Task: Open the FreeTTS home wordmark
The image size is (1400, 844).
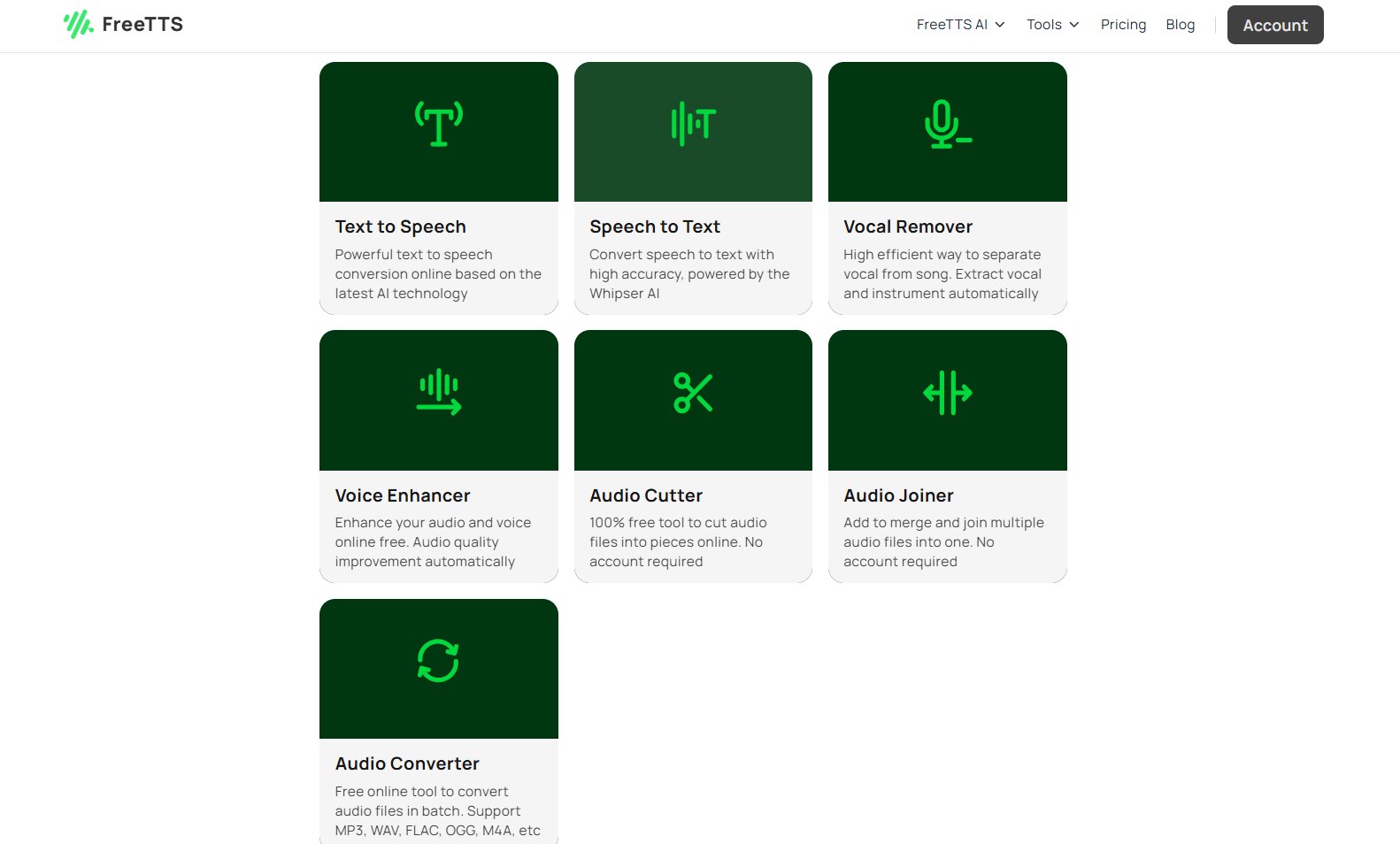Action: pos(142,25)
